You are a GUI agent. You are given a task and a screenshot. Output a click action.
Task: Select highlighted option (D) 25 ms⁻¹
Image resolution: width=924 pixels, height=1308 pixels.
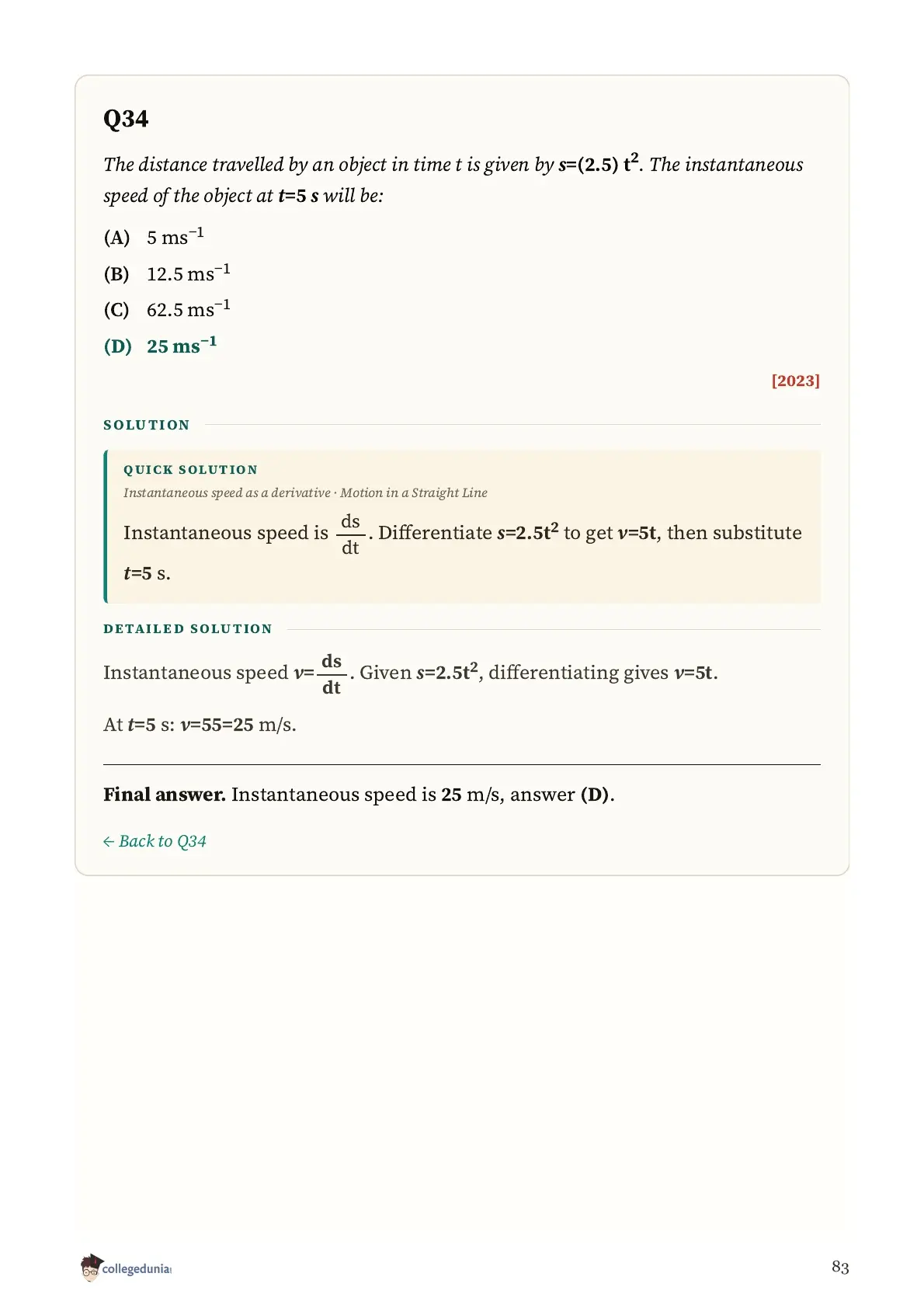[x=160, y=346]
